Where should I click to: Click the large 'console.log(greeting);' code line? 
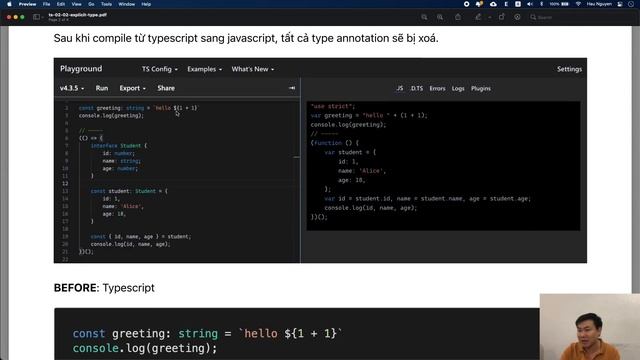145,348
